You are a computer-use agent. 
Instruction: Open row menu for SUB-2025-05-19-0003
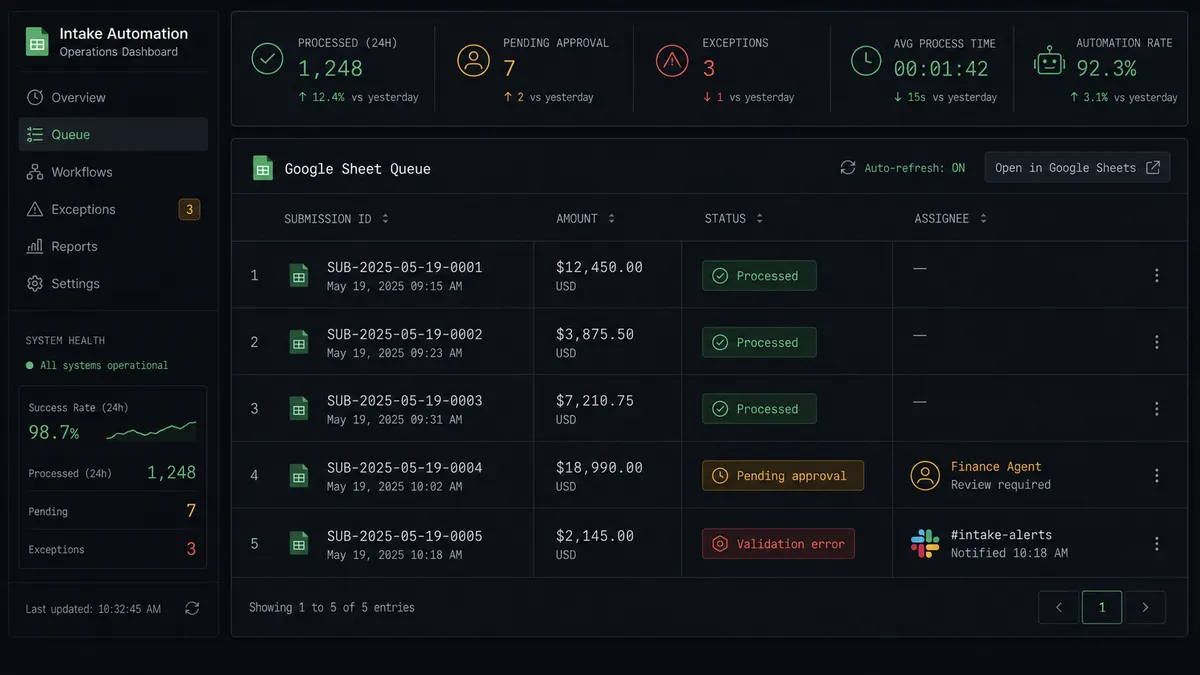coord(1157,408)
